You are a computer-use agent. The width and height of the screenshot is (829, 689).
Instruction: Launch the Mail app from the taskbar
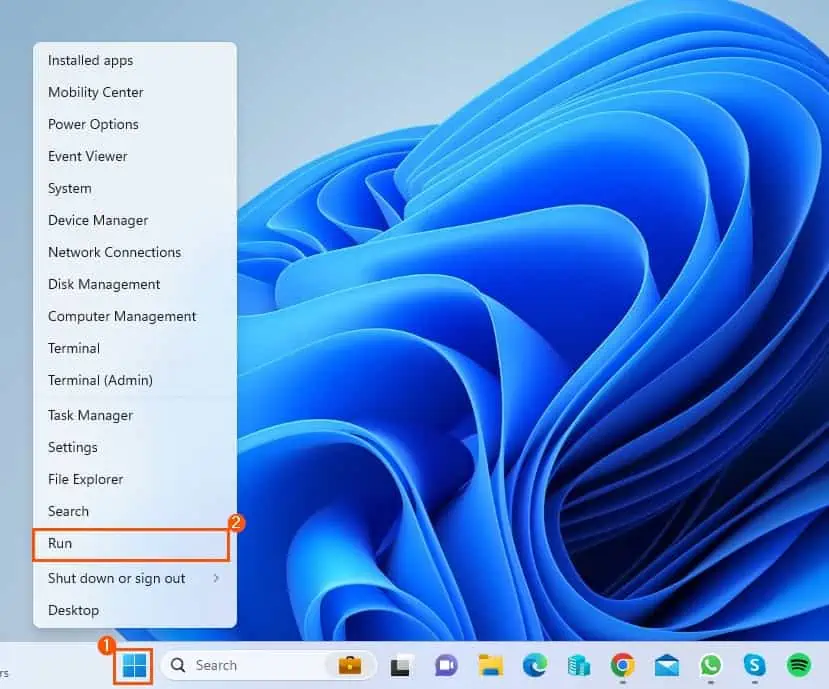click(662, 665)
